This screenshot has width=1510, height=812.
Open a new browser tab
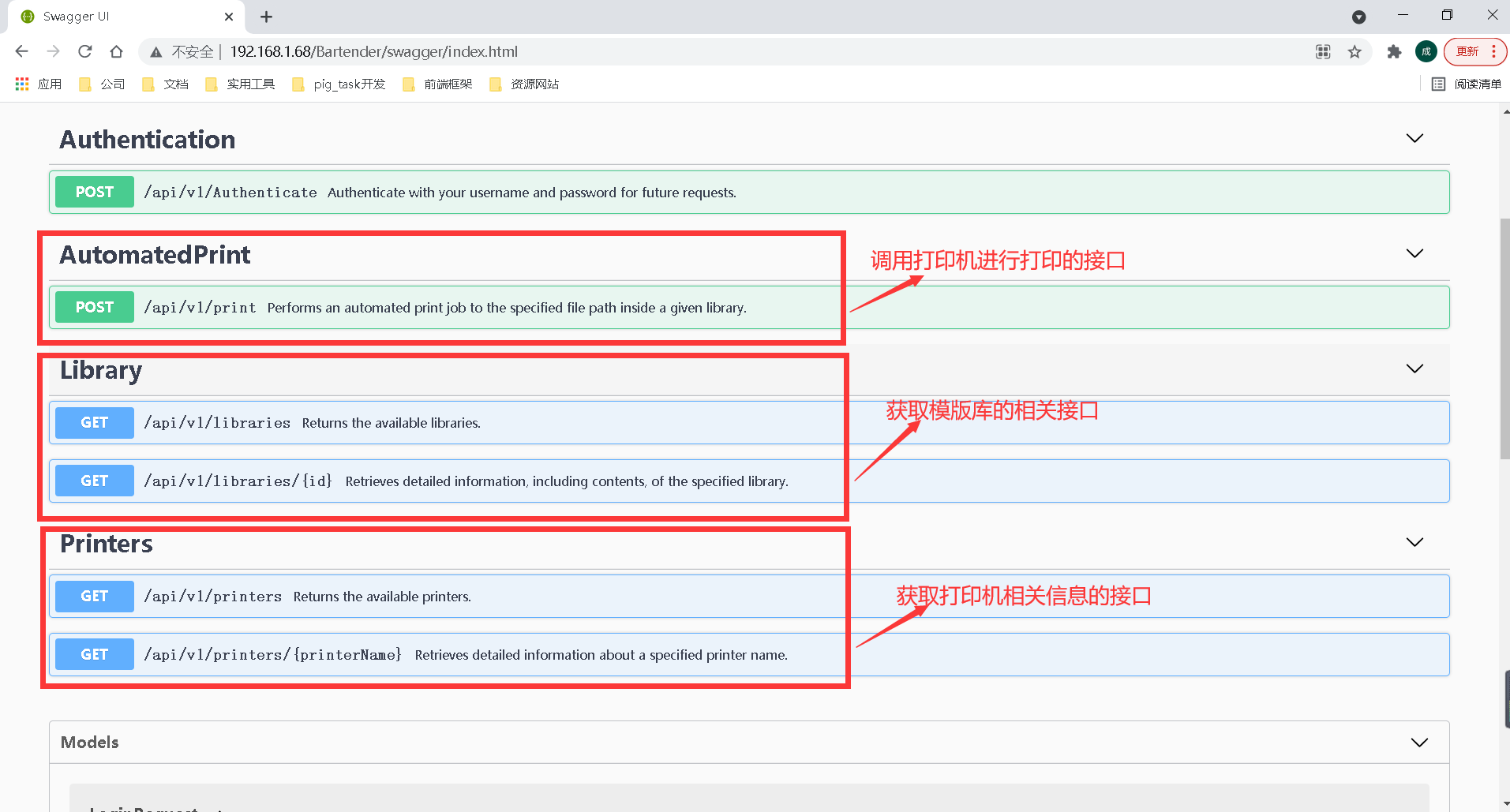click(267, 17)
